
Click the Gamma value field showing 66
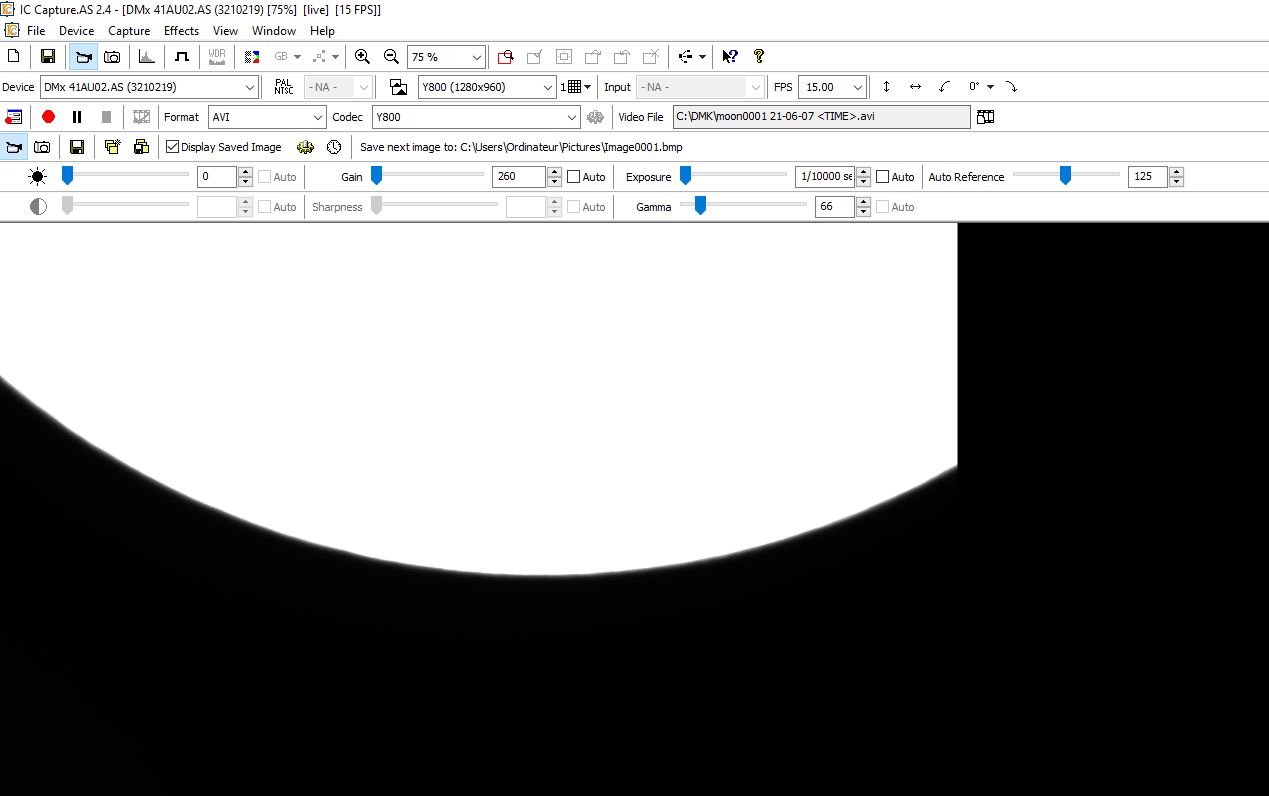834,207
